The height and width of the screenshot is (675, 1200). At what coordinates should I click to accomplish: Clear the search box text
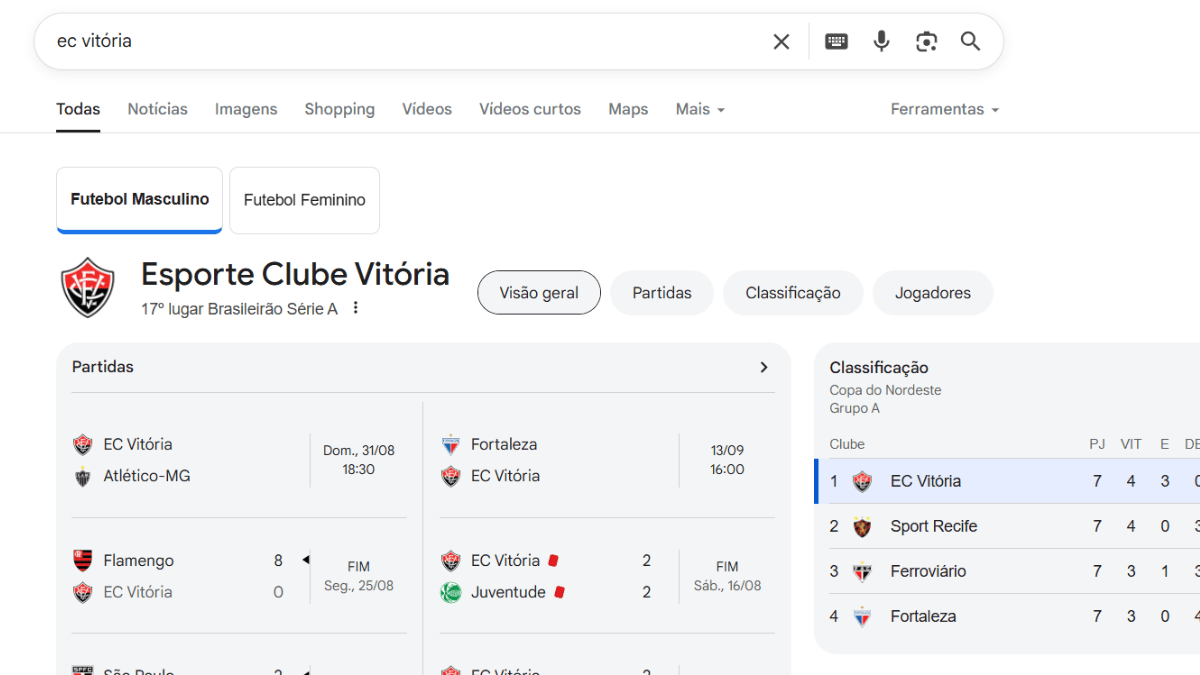coord(781,41)
